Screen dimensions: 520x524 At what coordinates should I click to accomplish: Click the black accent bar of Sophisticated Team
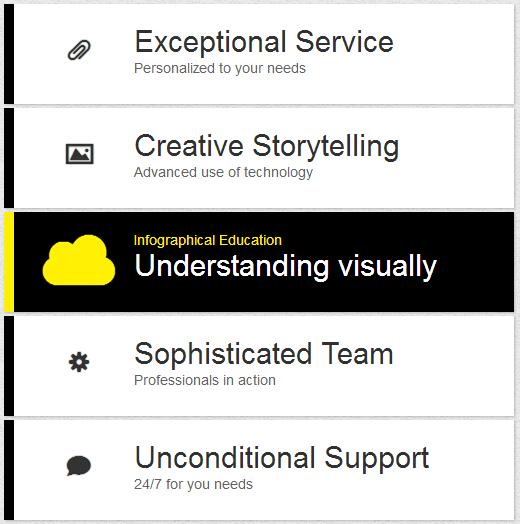click(x=9, y=366)
